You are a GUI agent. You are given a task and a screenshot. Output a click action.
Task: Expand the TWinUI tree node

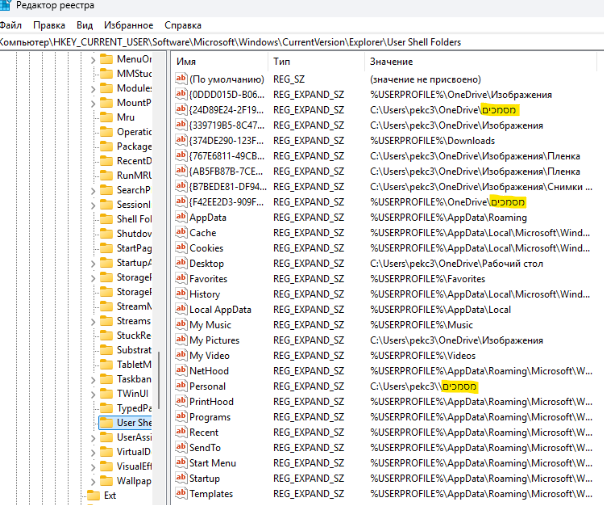(93, 394)
